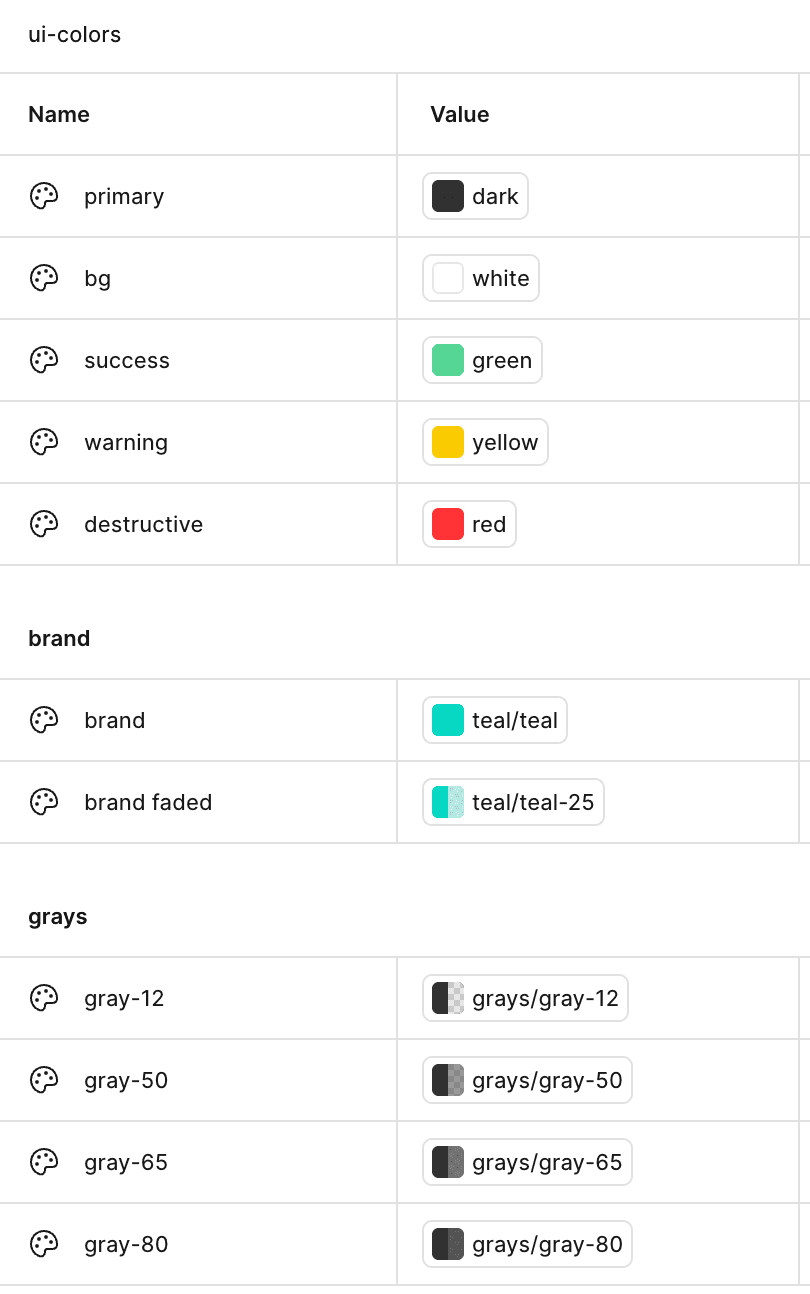Click the palette icon beside bg variable
Viewport: 810px width, 1294px height.
[44, 278]
